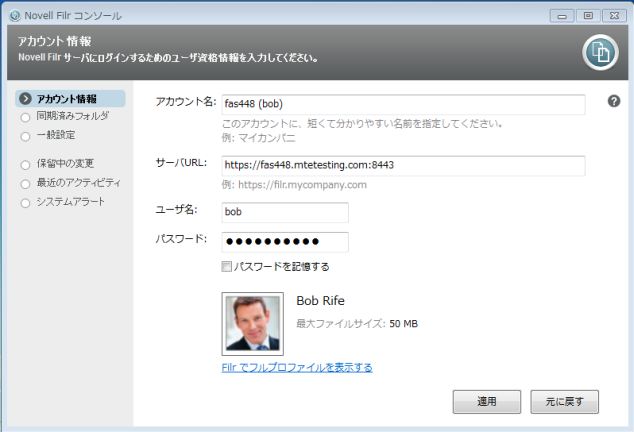This screenshot has height=432, width=634.
Task: Toggle パスワードを記憶する checkbox
Action: (x=226, y=267)
